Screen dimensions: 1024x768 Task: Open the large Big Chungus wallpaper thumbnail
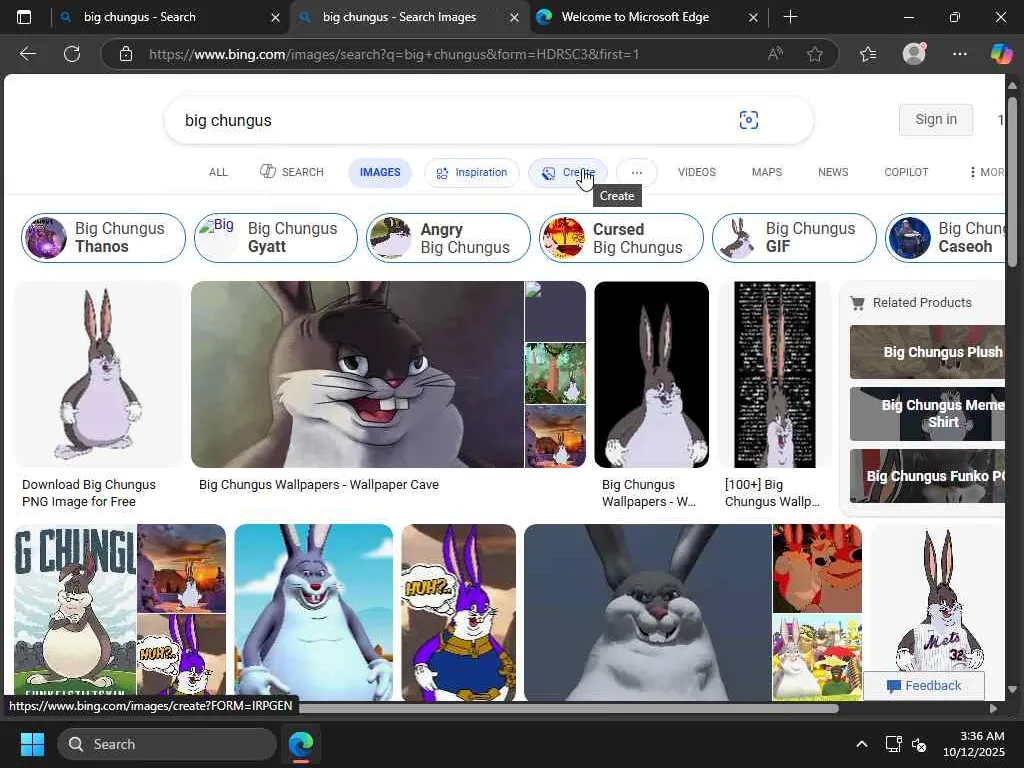pyautogui.click(x=357, y=374)
